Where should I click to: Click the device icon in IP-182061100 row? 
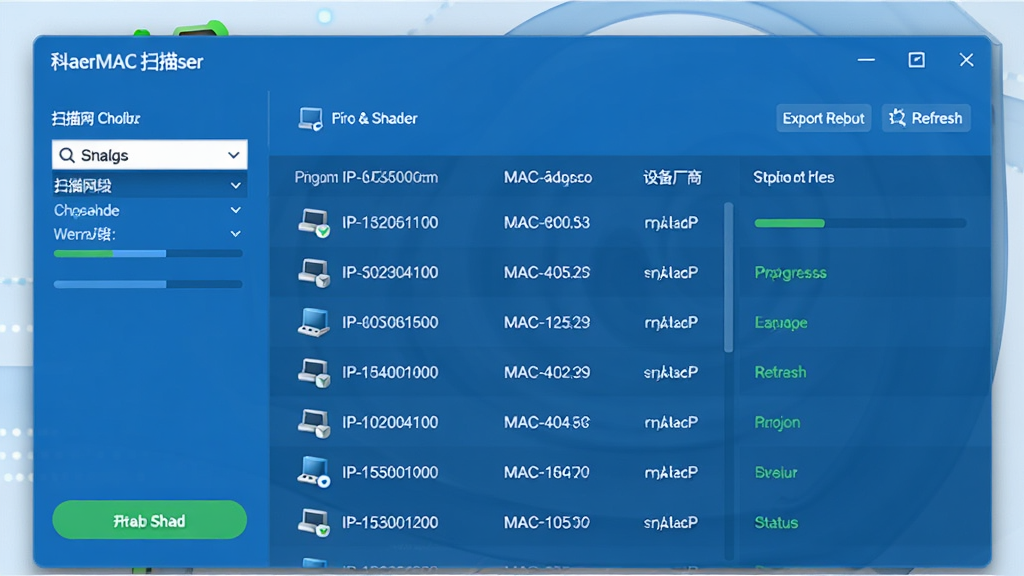[313, 223]
